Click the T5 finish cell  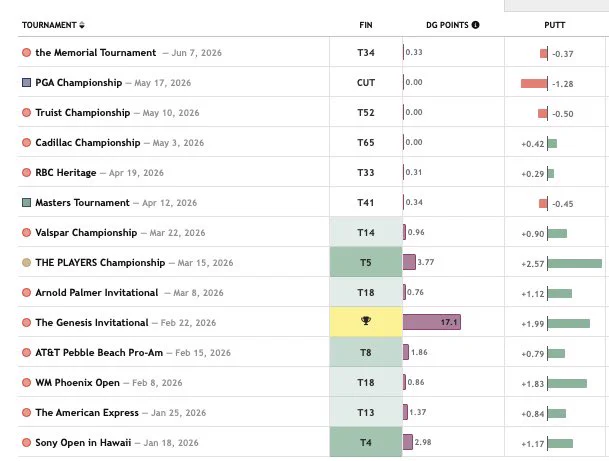click(366, 263)
